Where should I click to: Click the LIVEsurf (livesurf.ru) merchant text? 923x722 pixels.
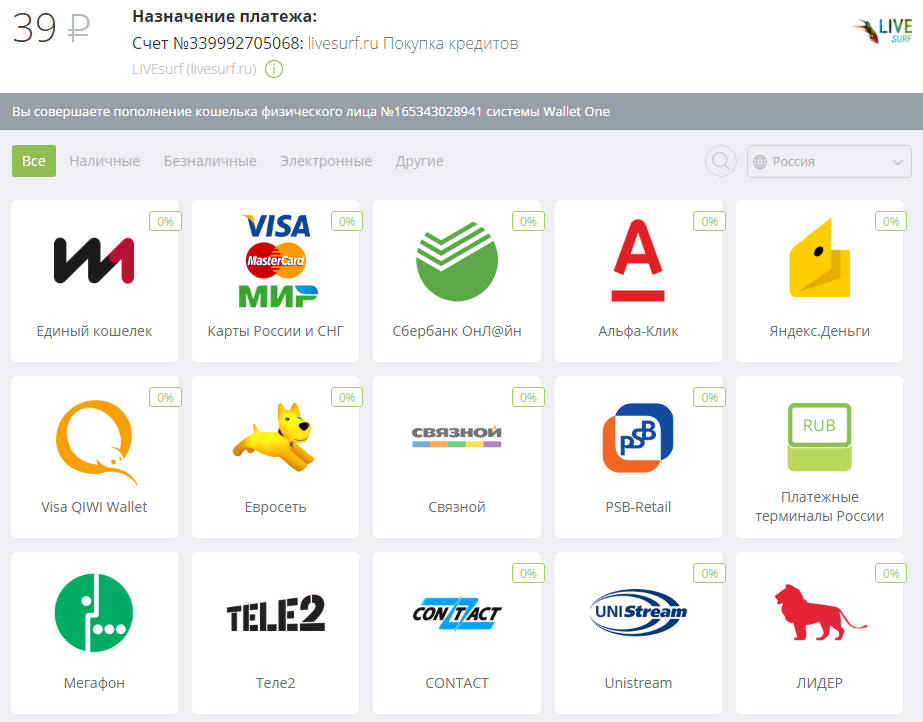194,69
